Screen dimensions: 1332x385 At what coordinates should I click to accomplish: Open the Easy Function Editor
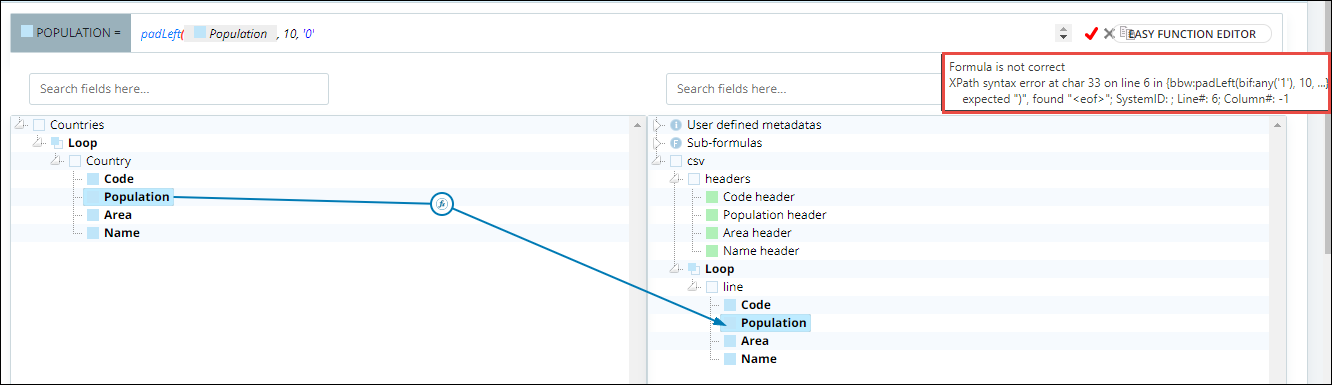[1195, 34]
